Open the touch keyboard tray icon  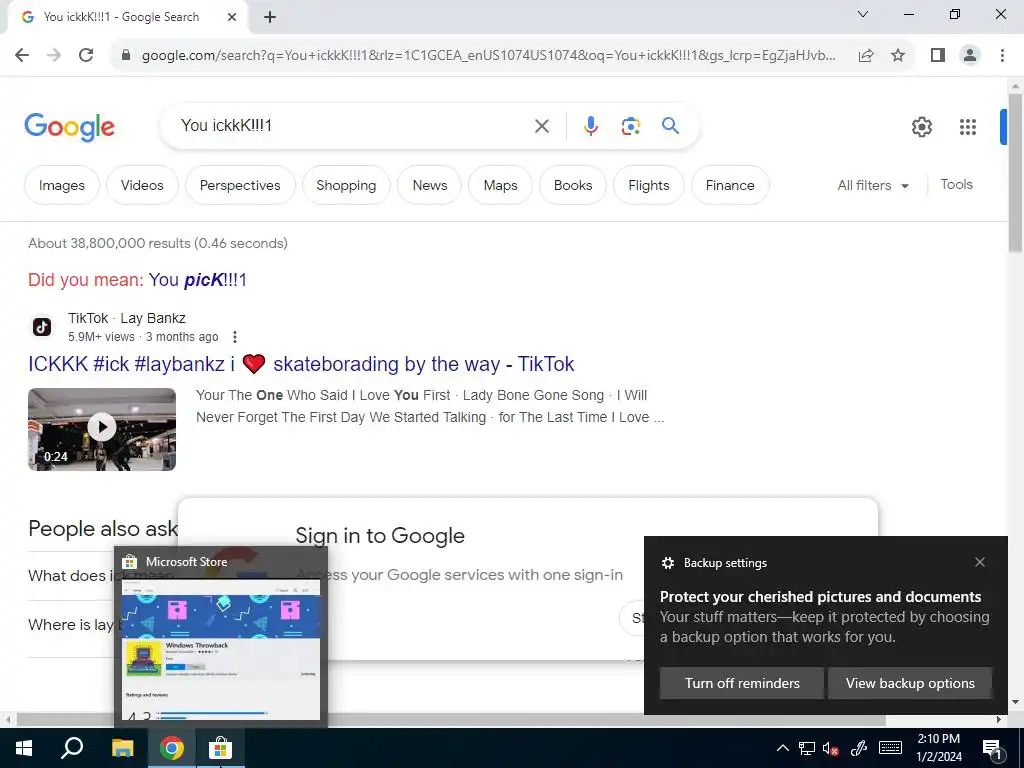tap(890, 748)
